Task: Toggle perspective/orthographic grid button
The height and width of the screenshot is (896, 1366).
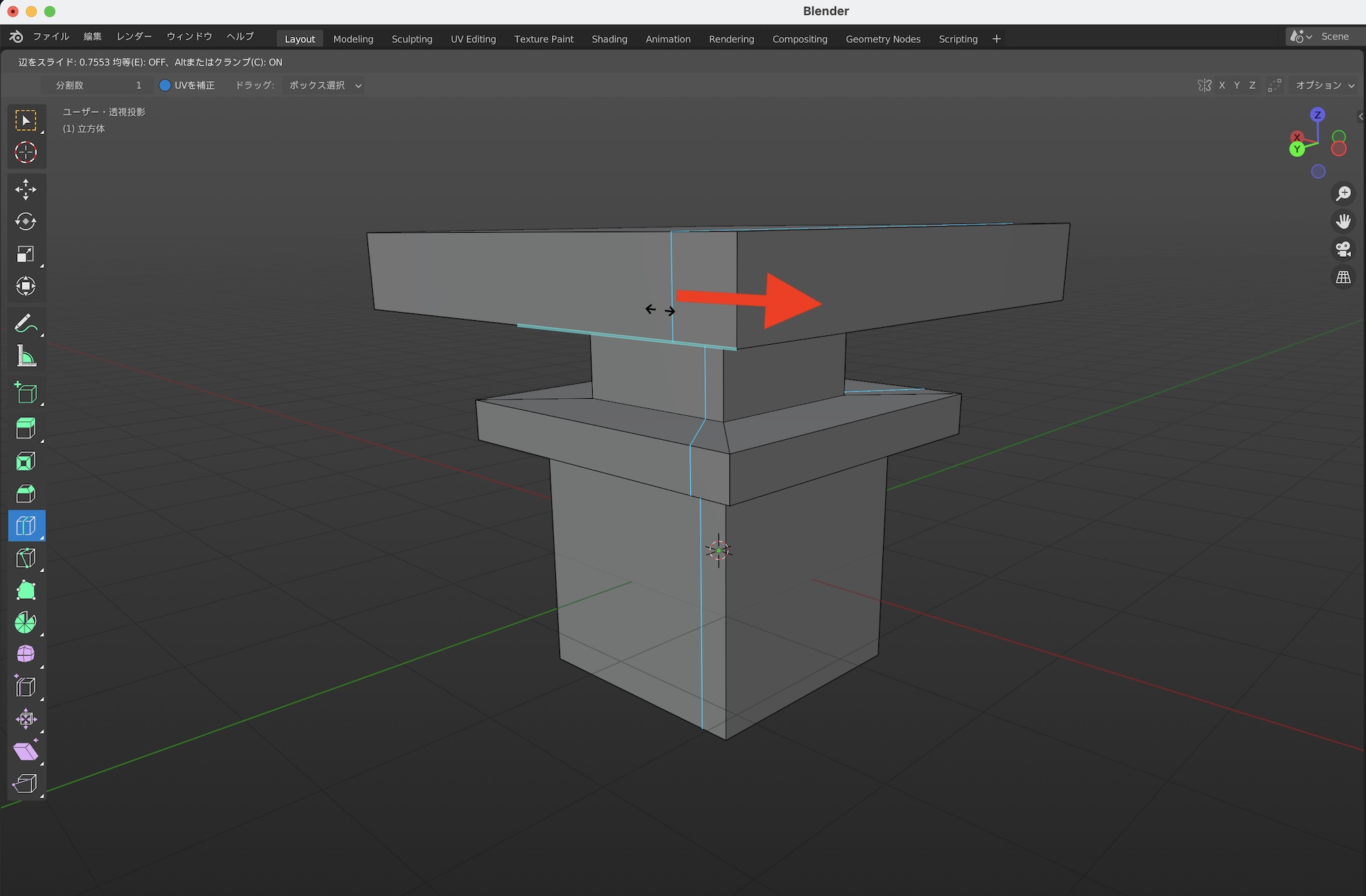Action: tap(1343, 277)
